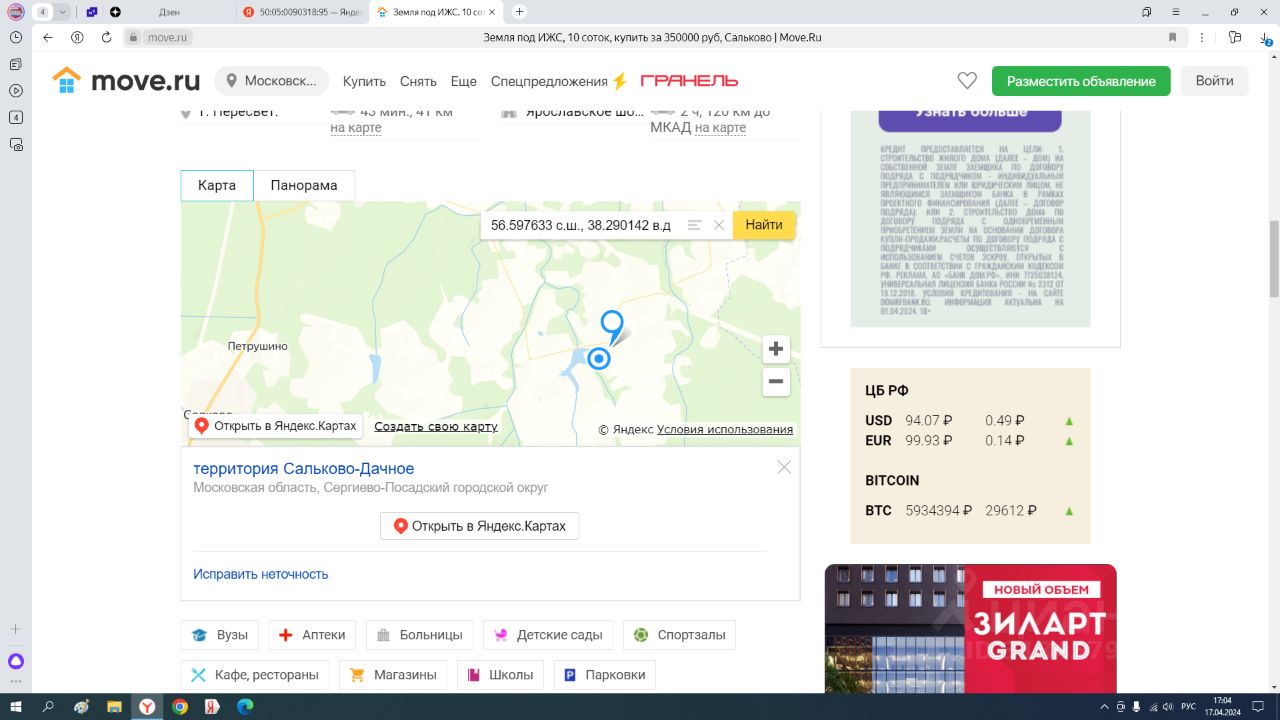The height and width of the screenshot is (720, 1280).
Task: Clear the map search coordinates
Action: coord(718,225)
